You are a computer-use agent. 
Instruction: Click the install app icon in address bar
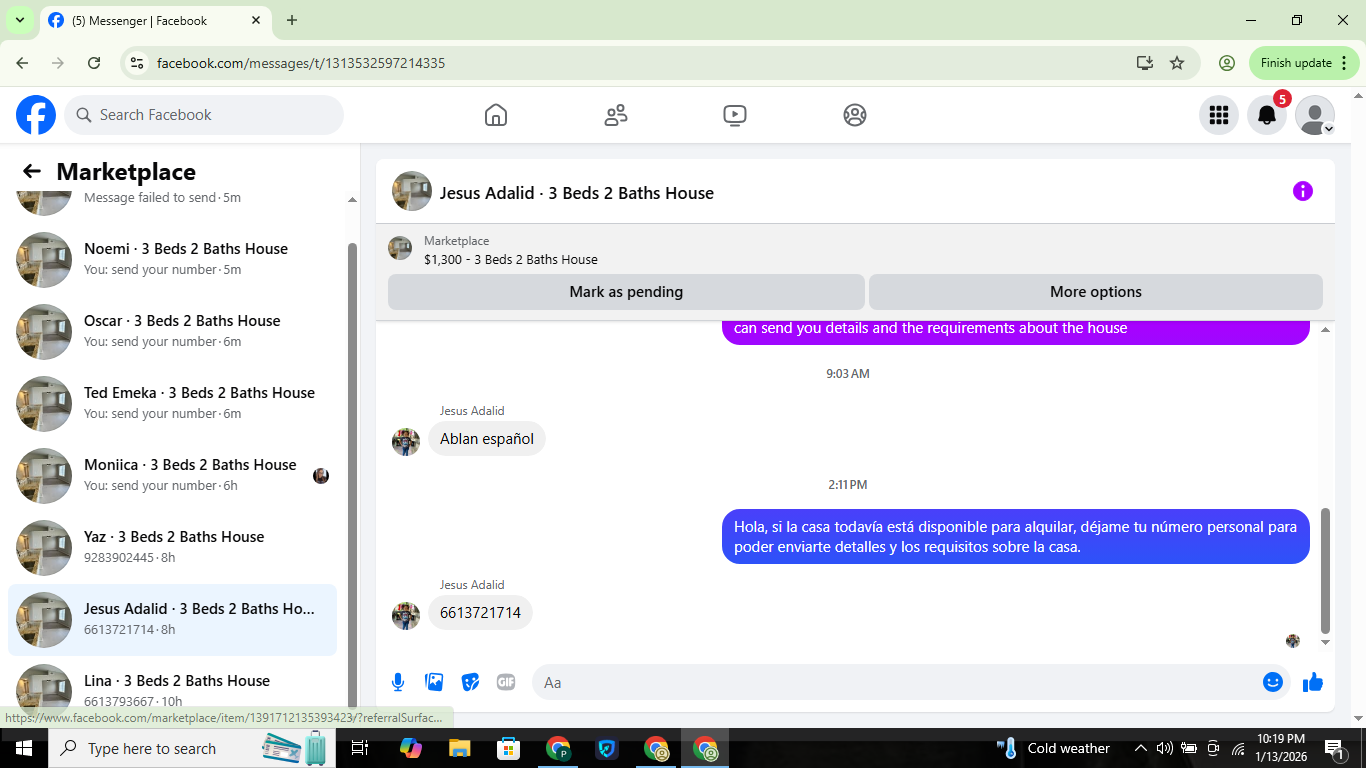pos(1145,63)
